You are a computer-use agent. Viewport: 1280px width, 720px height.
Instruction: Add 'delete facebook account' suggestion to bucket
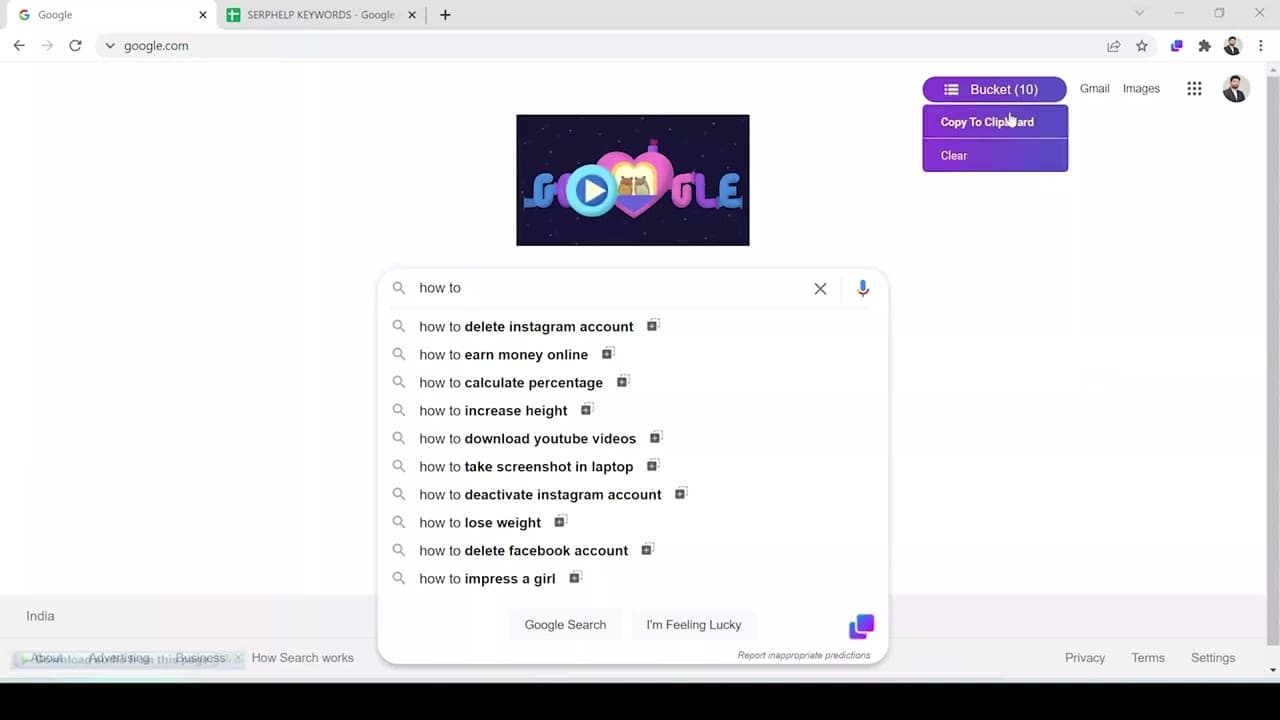[647, 550]
